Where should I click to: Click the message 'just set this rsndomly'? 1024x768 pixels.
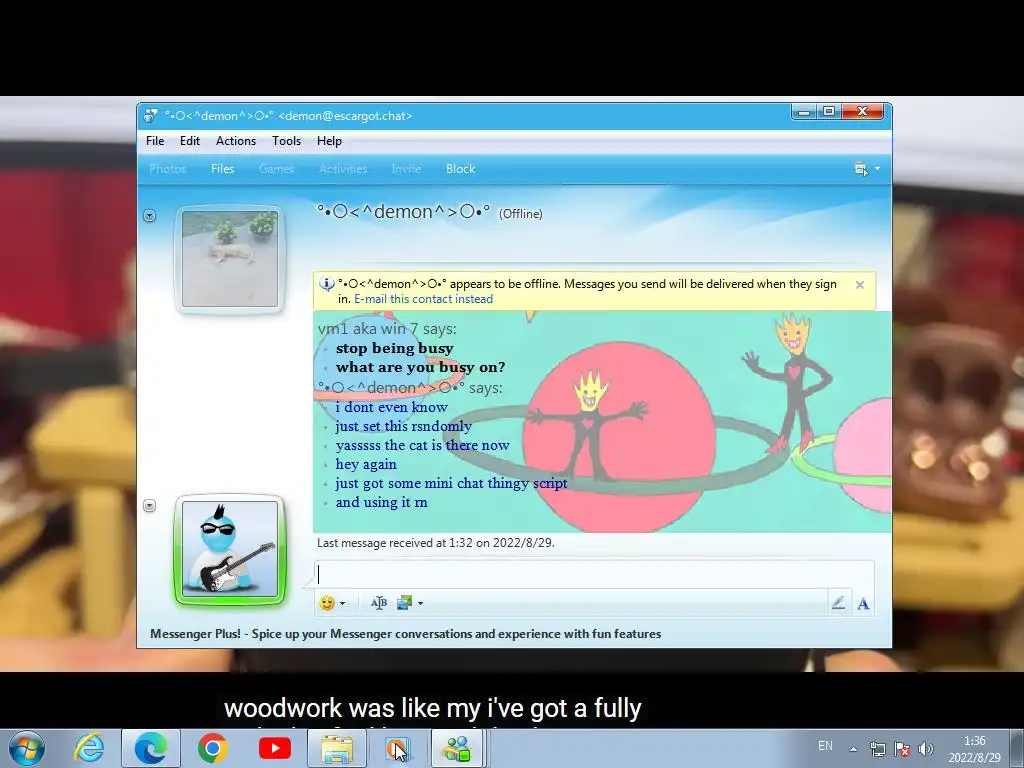[404, 426]
